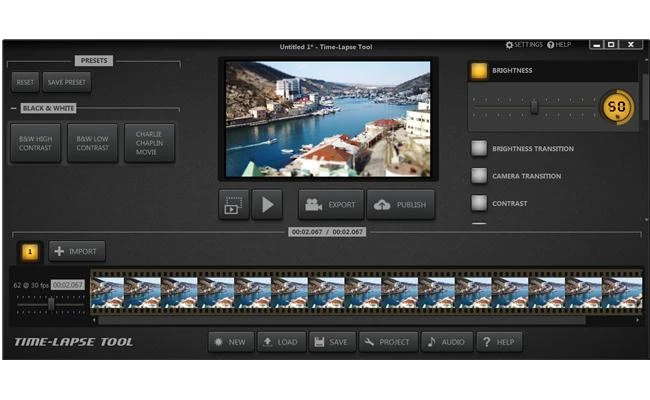
Task: Click the bottom Help question mark button
Action: [x=499, y=342]
